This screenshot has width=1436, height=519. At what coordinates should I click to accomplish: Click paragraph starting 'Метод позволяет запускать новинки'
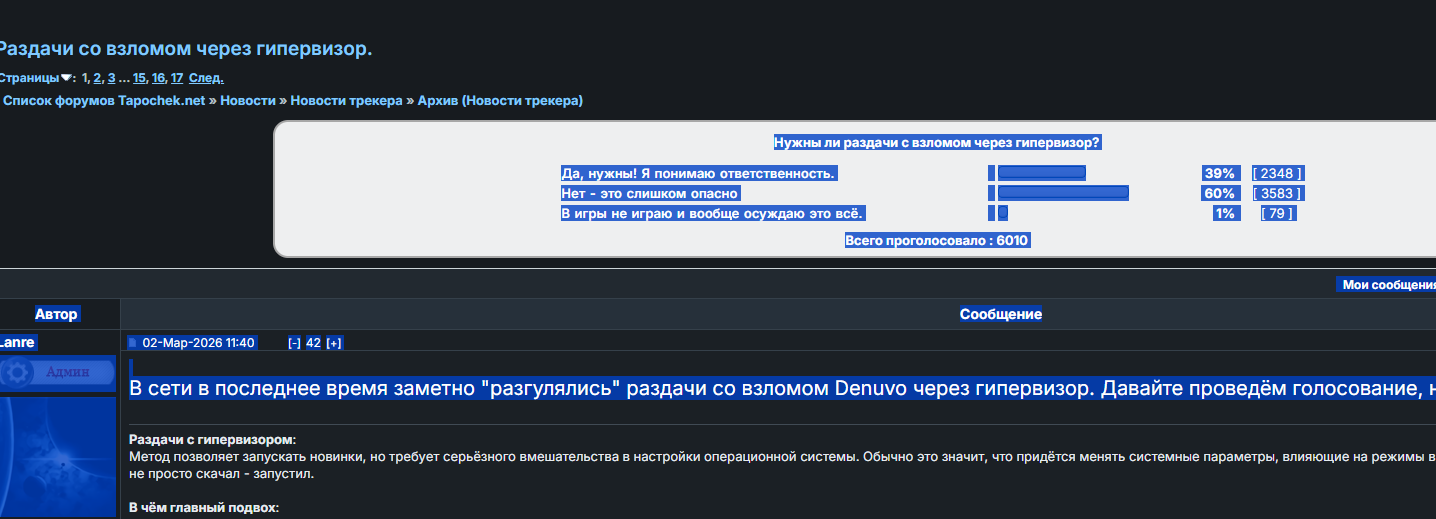[783, 457]
